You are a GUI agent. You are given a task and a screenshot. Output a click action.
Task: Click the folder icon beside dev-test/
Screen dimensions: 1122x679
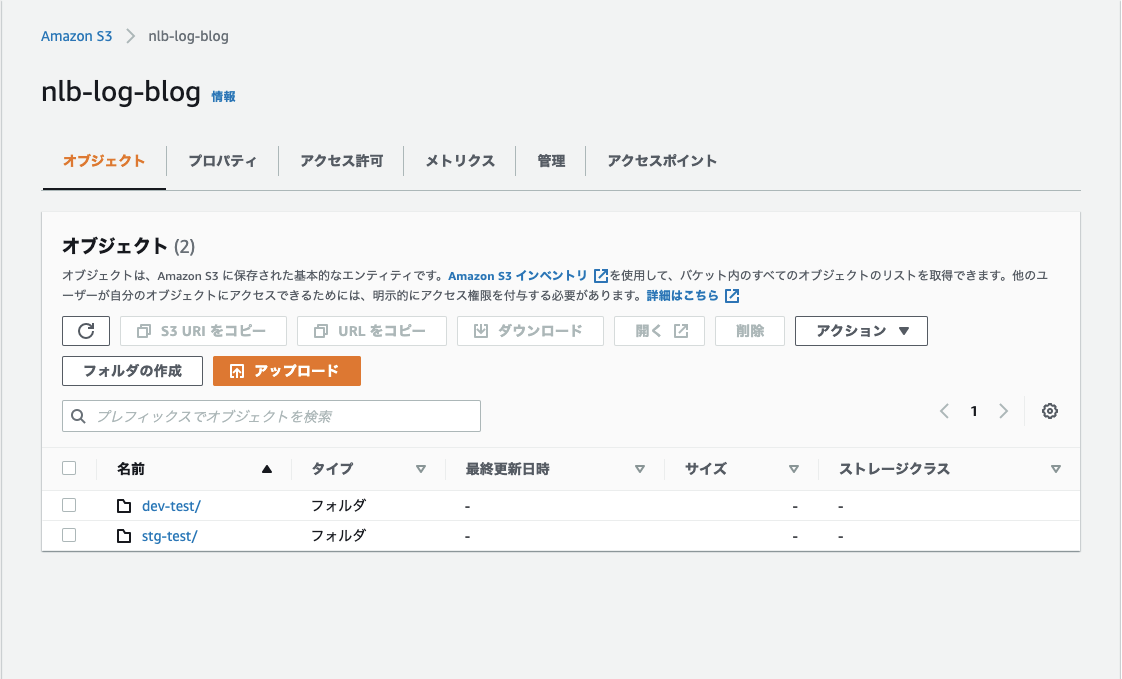pos(124,505)
